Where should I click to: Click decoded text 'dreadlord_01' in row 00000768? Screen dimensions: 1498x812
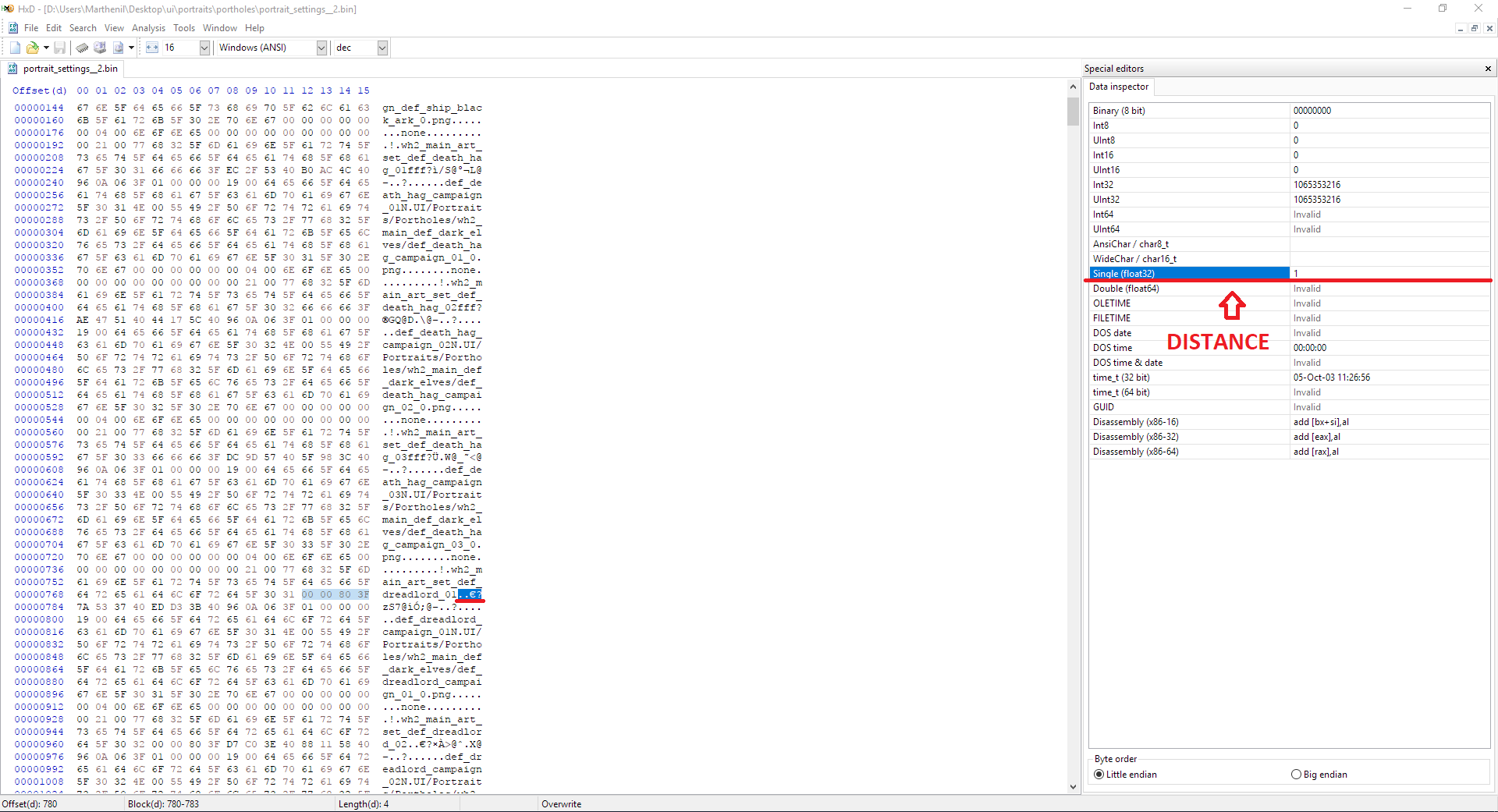pyautogui.click(x=420, y=594)
